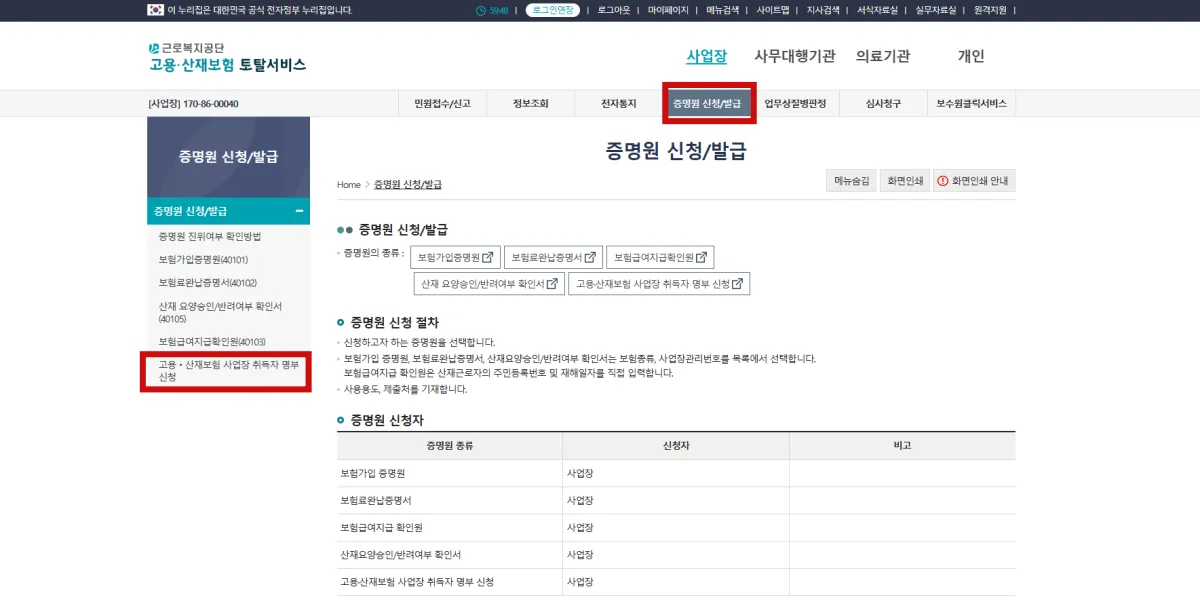
Task: Open 사이트맵 link
Action: [x=773, y=10]
